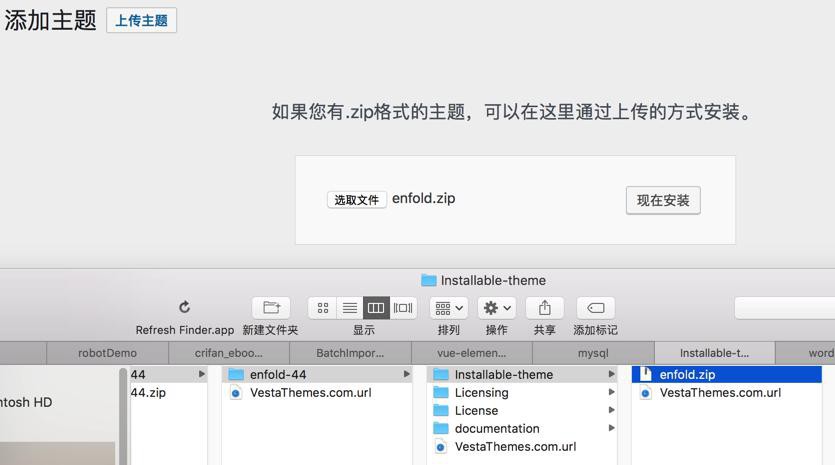Expand the 44 folder arrow

(x=202, y=374)
